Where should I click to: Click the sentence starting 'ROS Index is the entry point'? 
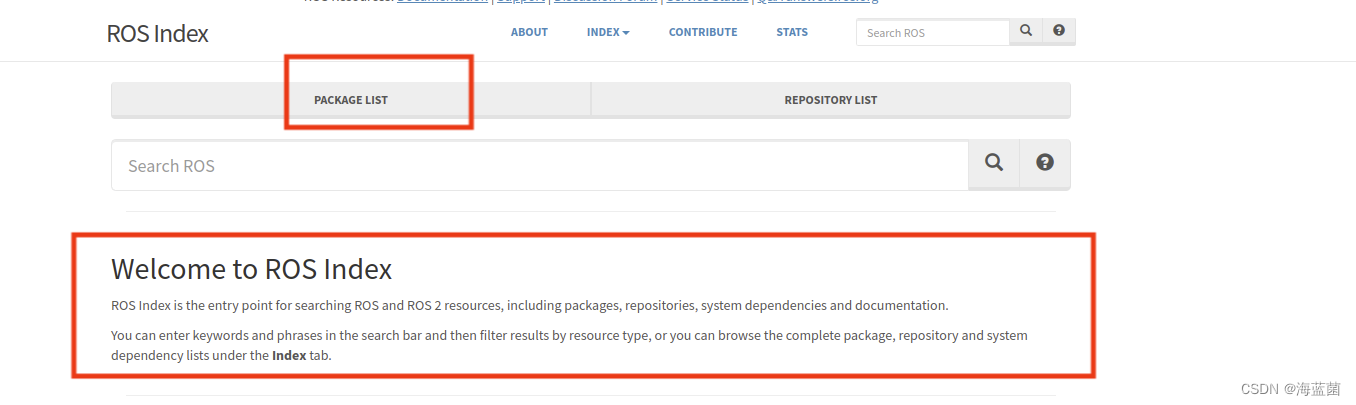(x=529, y=305)
